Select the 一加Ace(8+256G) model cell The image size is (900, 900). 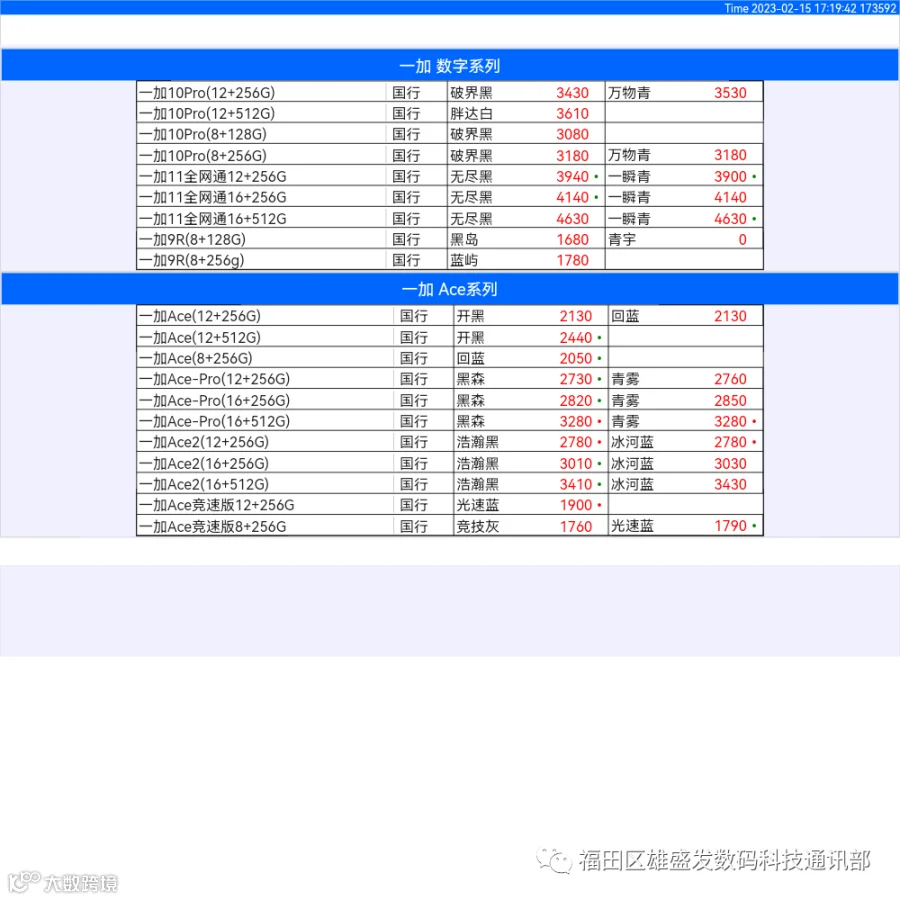pos(265,358)
